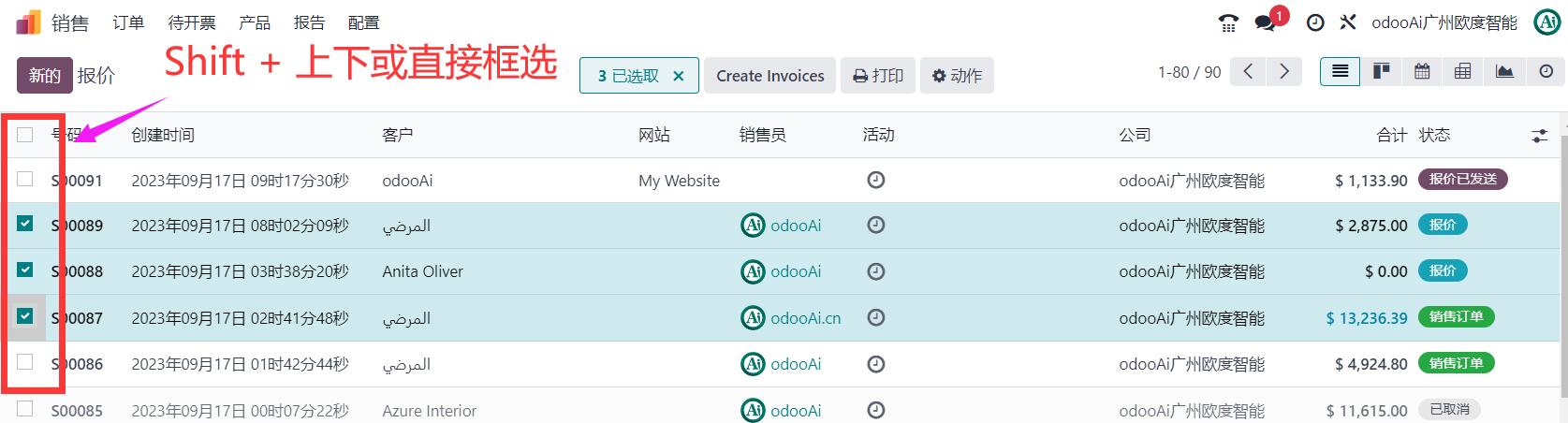This screenshot has width=1568, height=423.
Task: Click My Website cell in S00091
Action: pyautogui.click(x=679, y=181)
